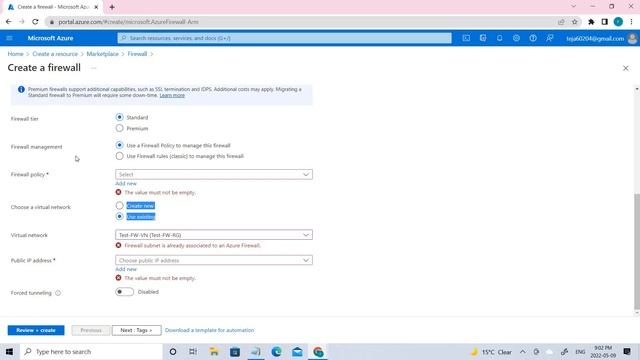The width and height of the screenshot is (640, 360).
Task: Open Windows notification center icon
Action: [x=627, y=351]
